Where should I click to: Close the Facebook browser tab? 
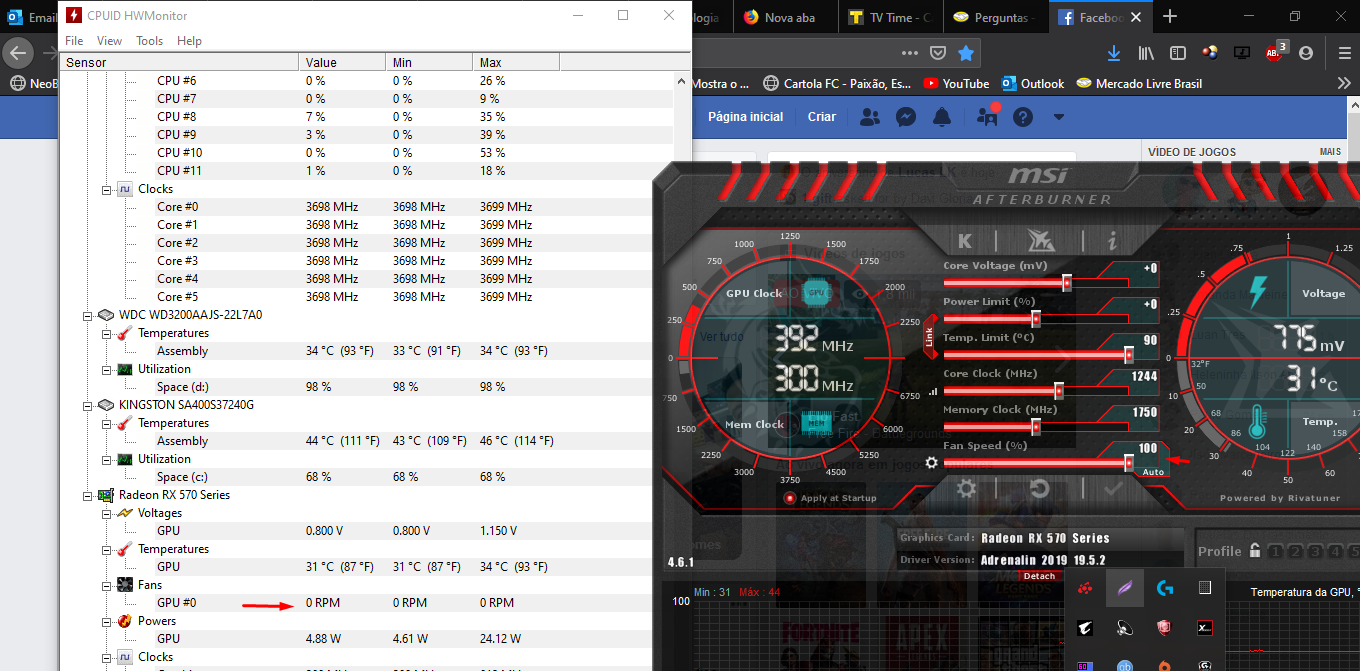1136,17
